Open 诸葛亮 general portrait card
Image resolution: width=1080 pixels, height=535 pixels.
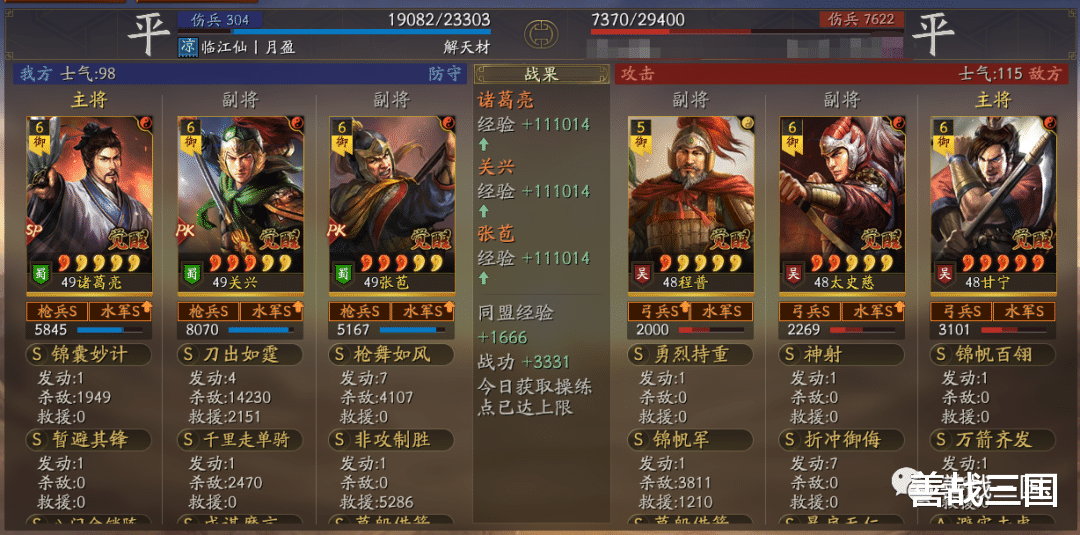point(90,204)
